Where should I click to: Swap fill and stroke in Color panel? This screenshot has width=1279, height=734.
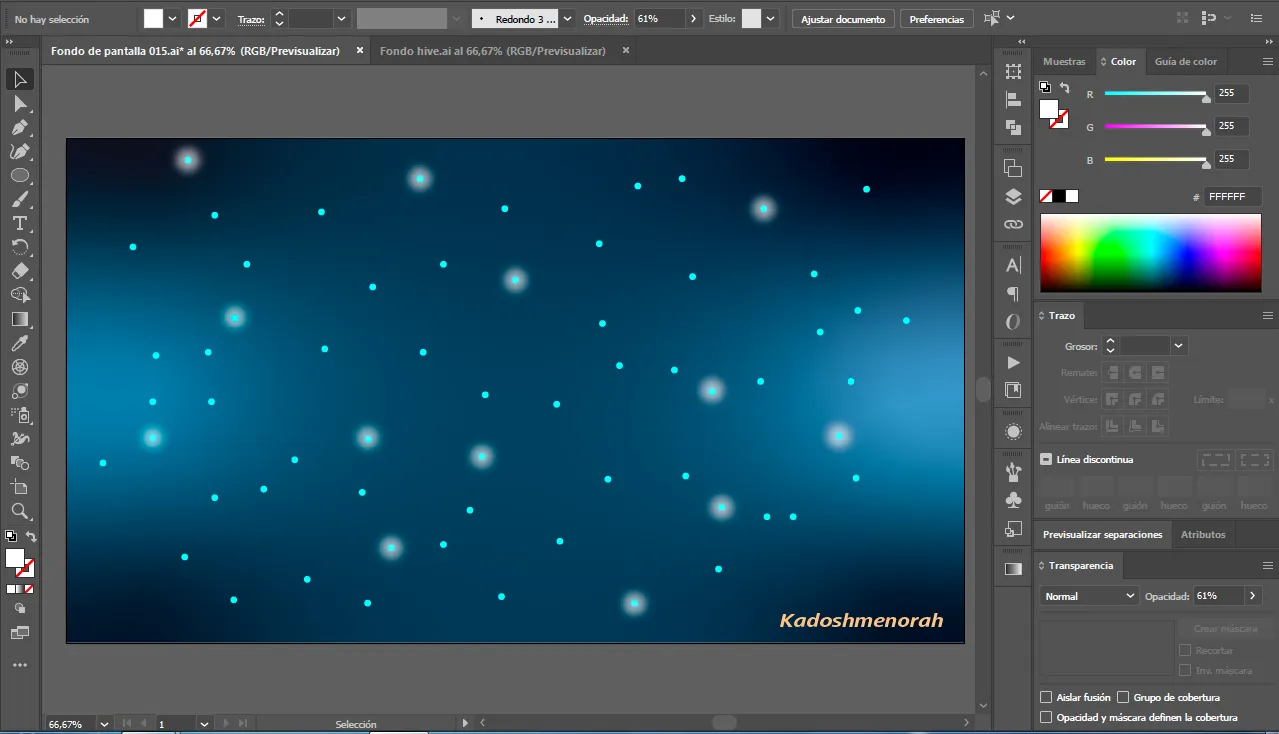click(x=1065, y=88)
